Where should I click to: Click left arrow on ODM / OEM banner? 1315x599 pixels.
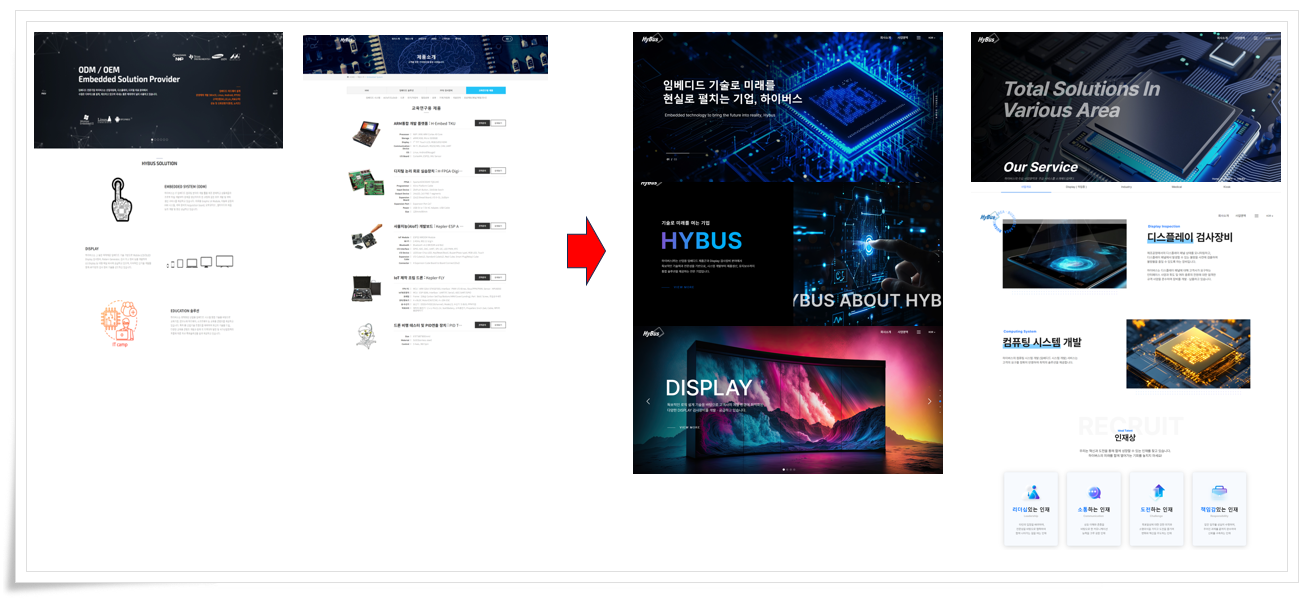(44, 93)
